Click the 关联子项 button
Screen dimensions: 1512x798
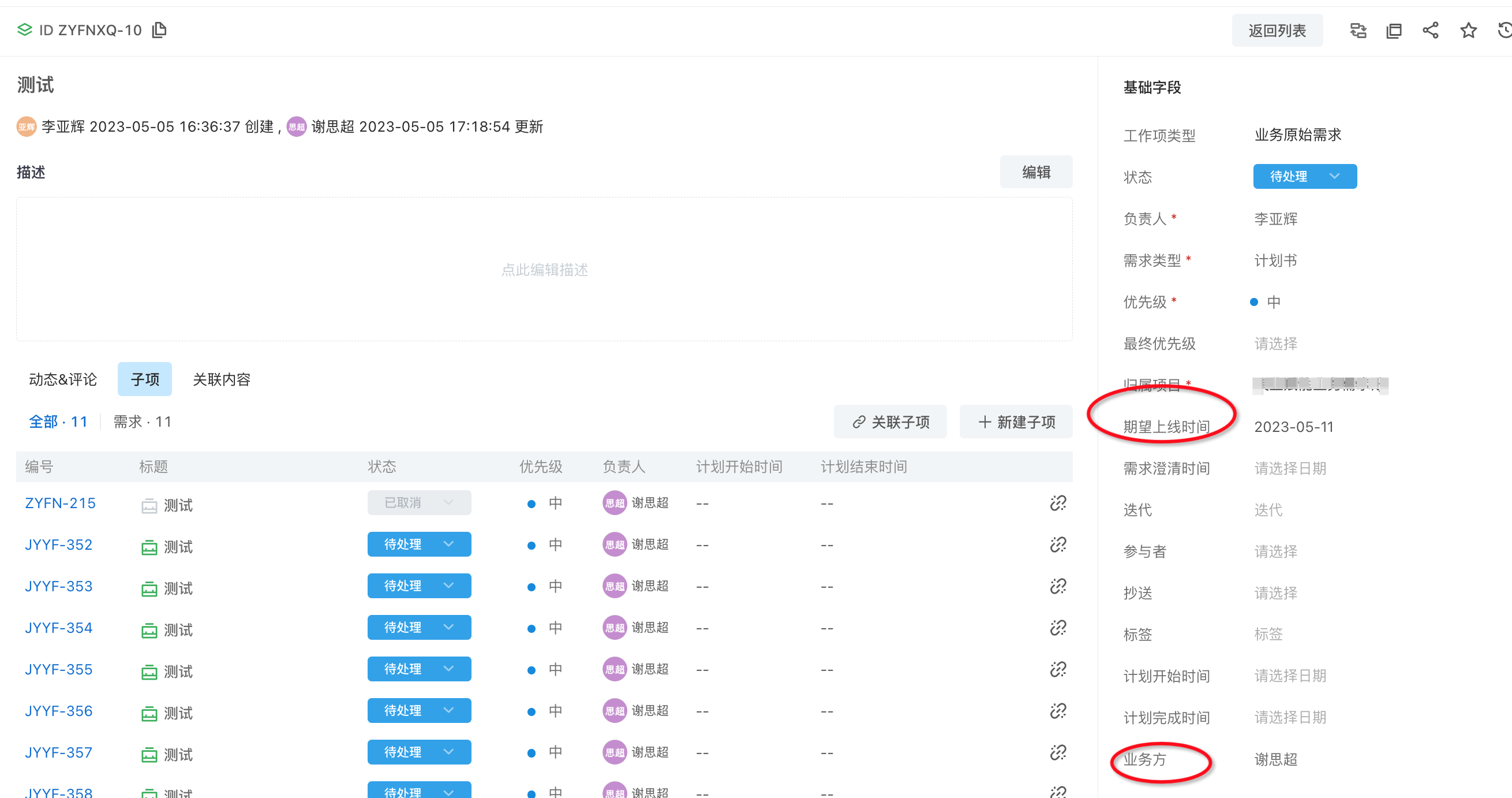890,422
